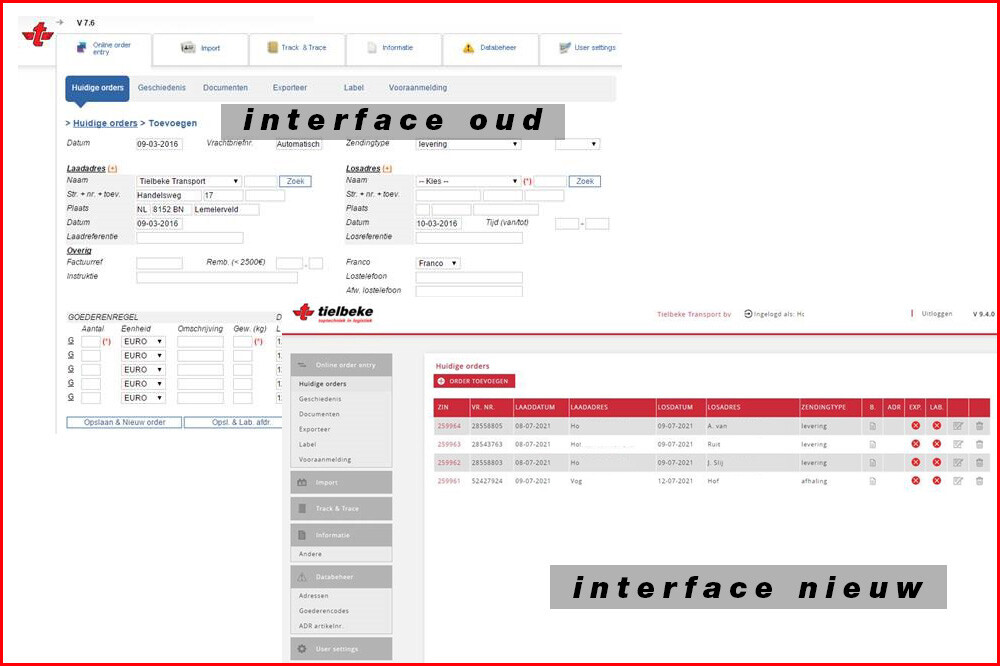Switch to the Track & Trace top tab
The height and width of the screenshot is (666, 1000).
(296, 48)
